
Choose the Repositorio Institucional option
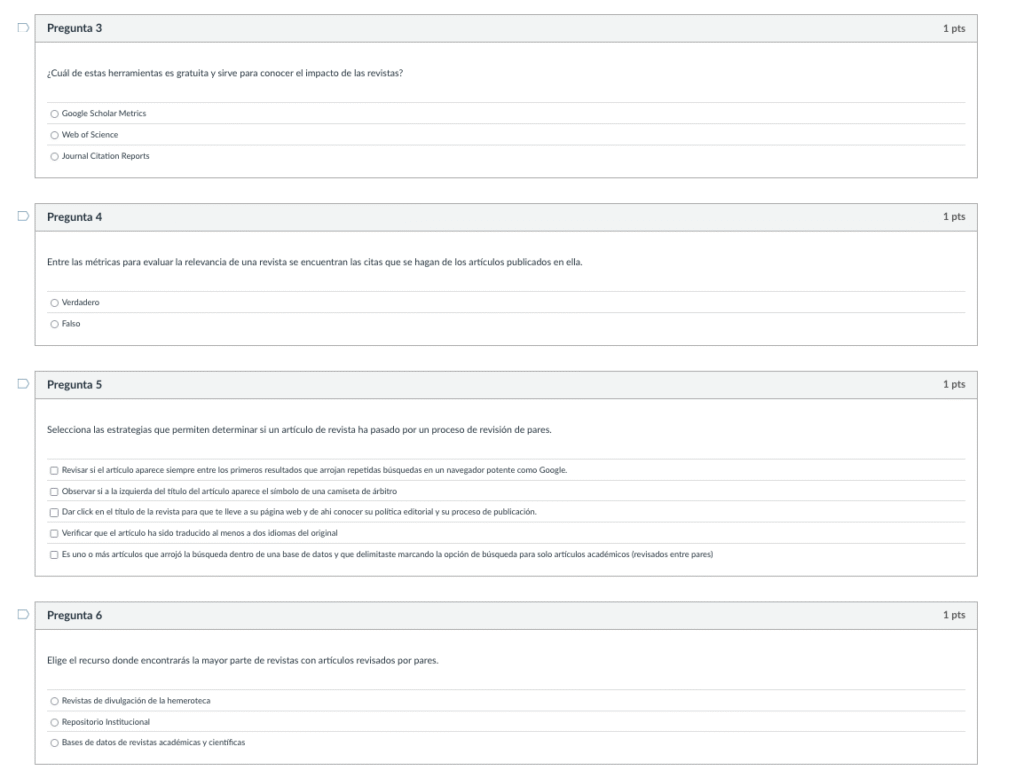(54, 722)
